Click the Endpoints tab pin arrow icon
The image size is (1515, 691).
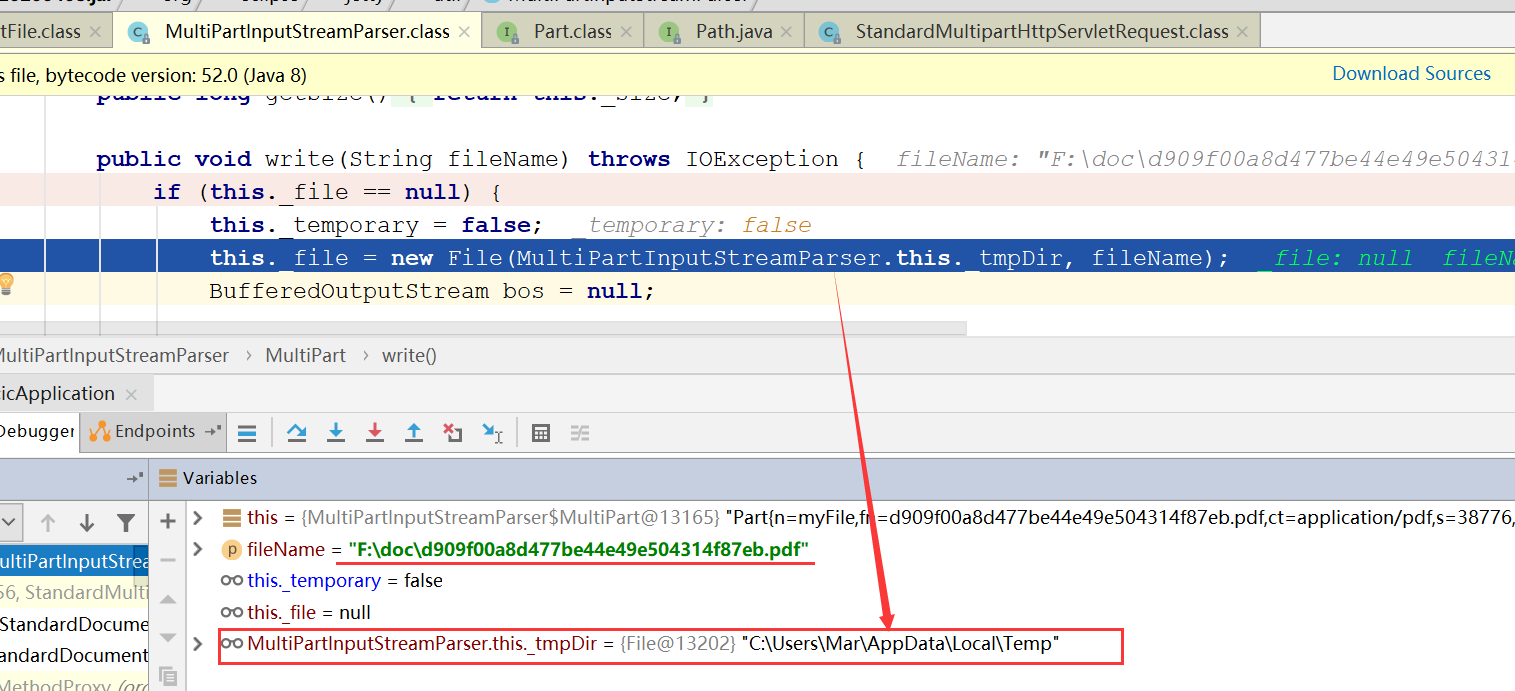click(x=212, y=432)
